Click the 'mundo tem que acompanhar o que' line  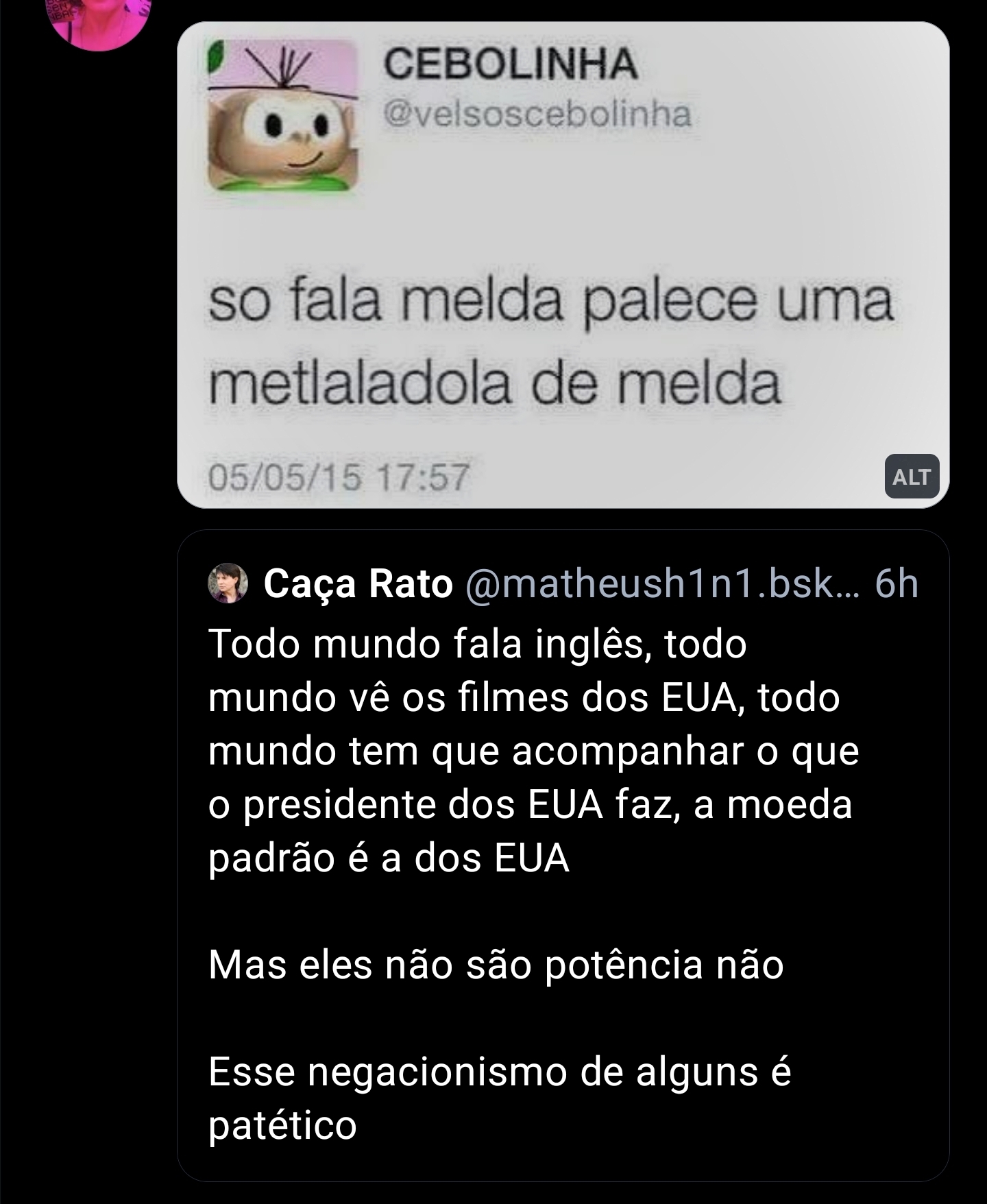533,751
